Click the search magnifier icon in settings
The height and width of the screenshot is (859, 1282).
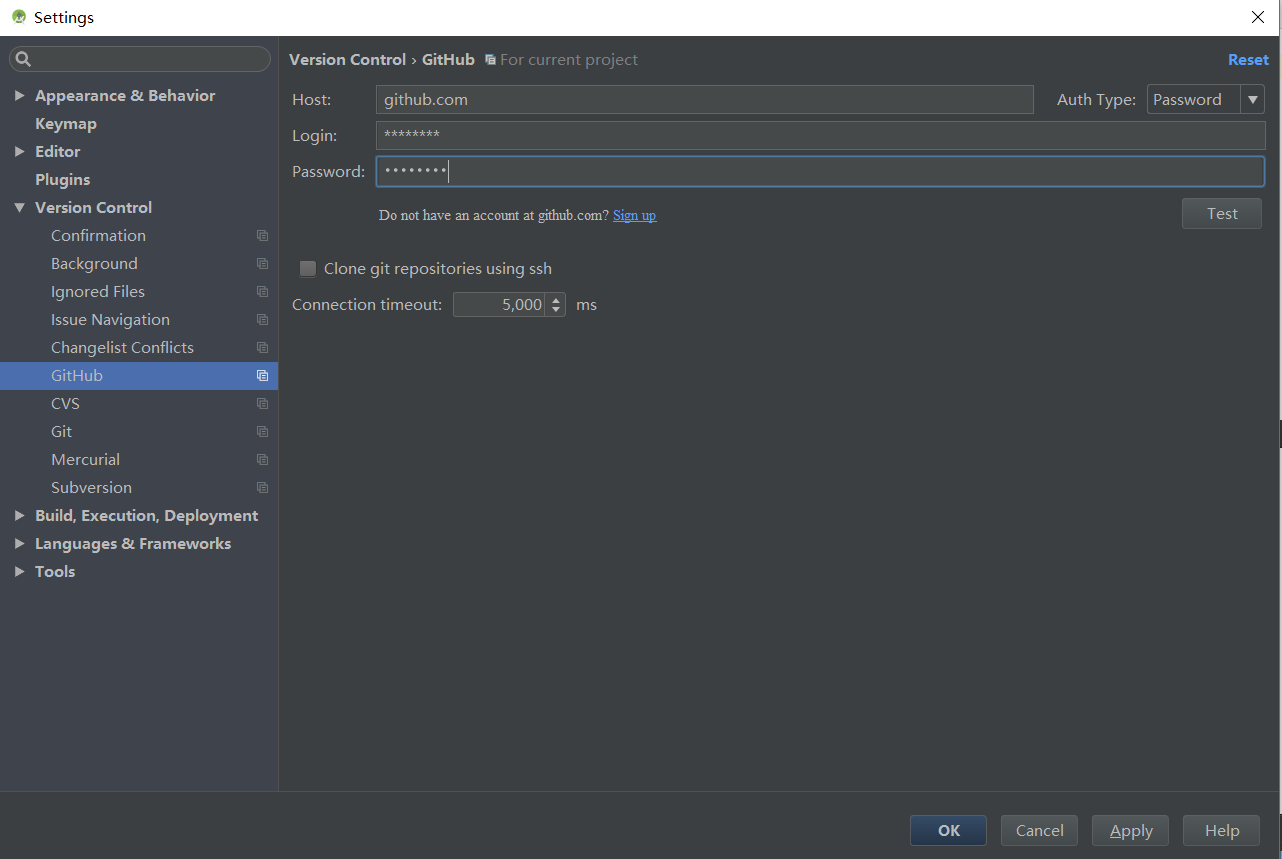coord(24,59)
